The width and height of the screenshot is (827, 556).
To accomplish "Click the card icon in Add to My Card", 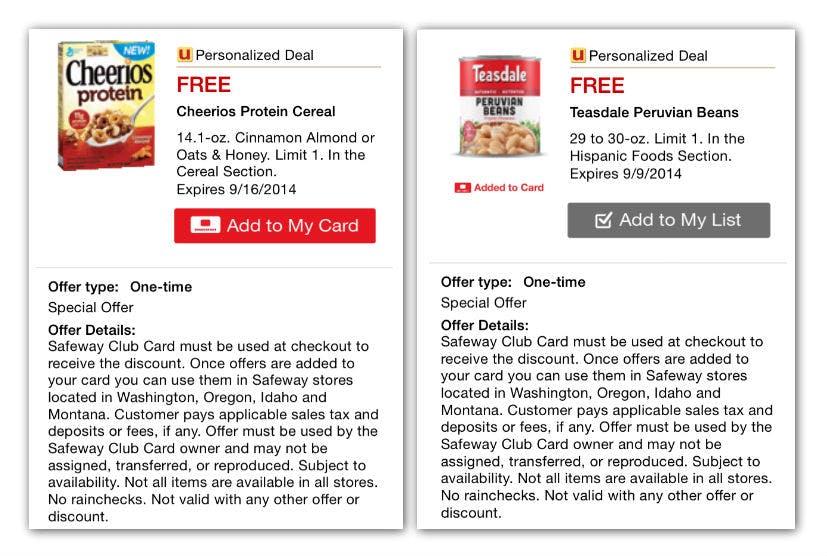I will point(206,226).
